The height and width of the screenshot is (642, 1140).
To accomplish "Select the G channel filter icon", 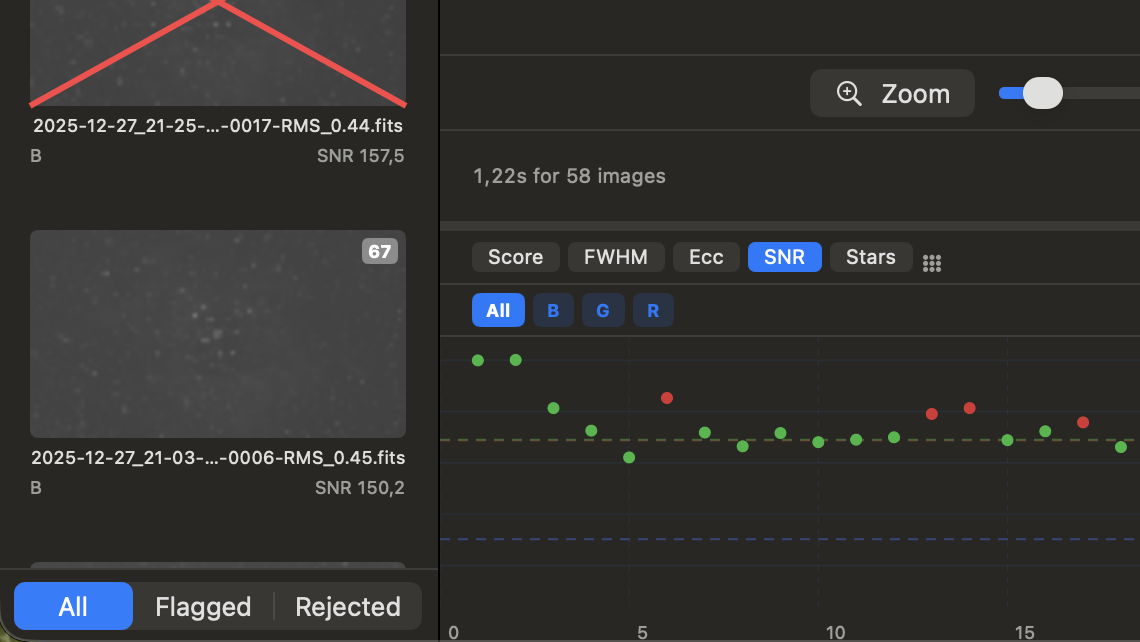I will point(603,310).
